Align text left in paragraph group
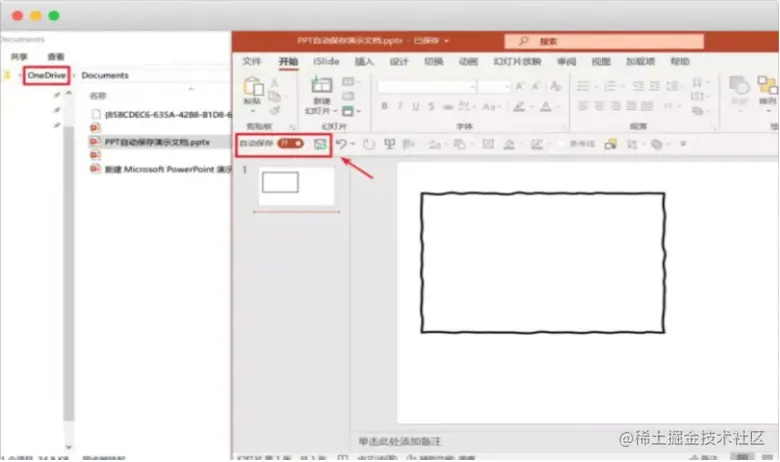Screen dimensions: 780x462 [x=584, y=105]
